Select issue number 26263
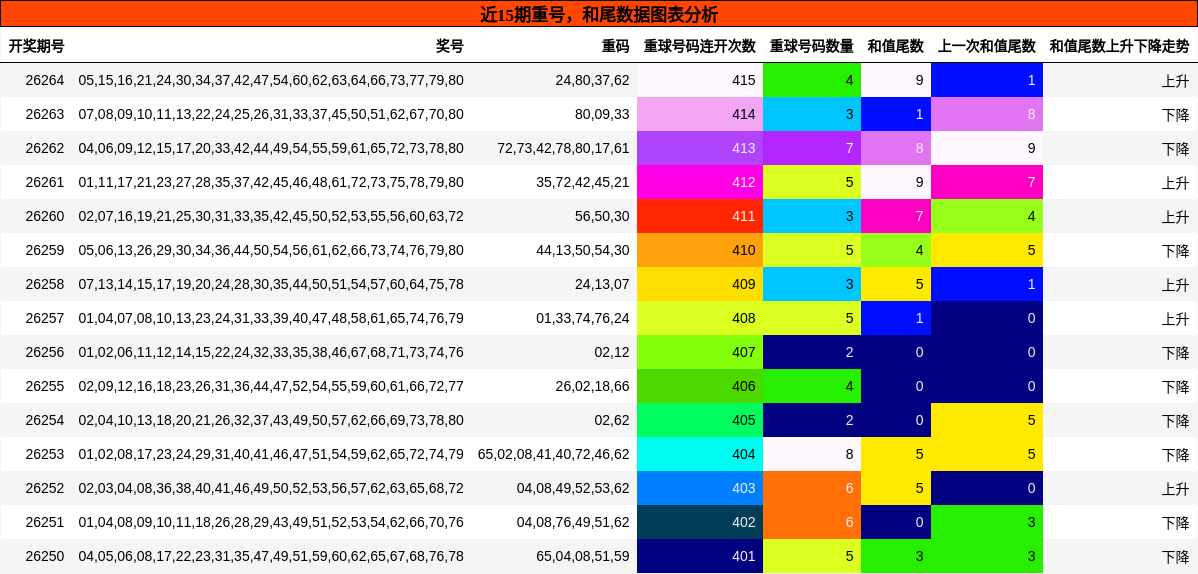Image resolution: width=1198 pixels, height=574 pixels. 45,115
